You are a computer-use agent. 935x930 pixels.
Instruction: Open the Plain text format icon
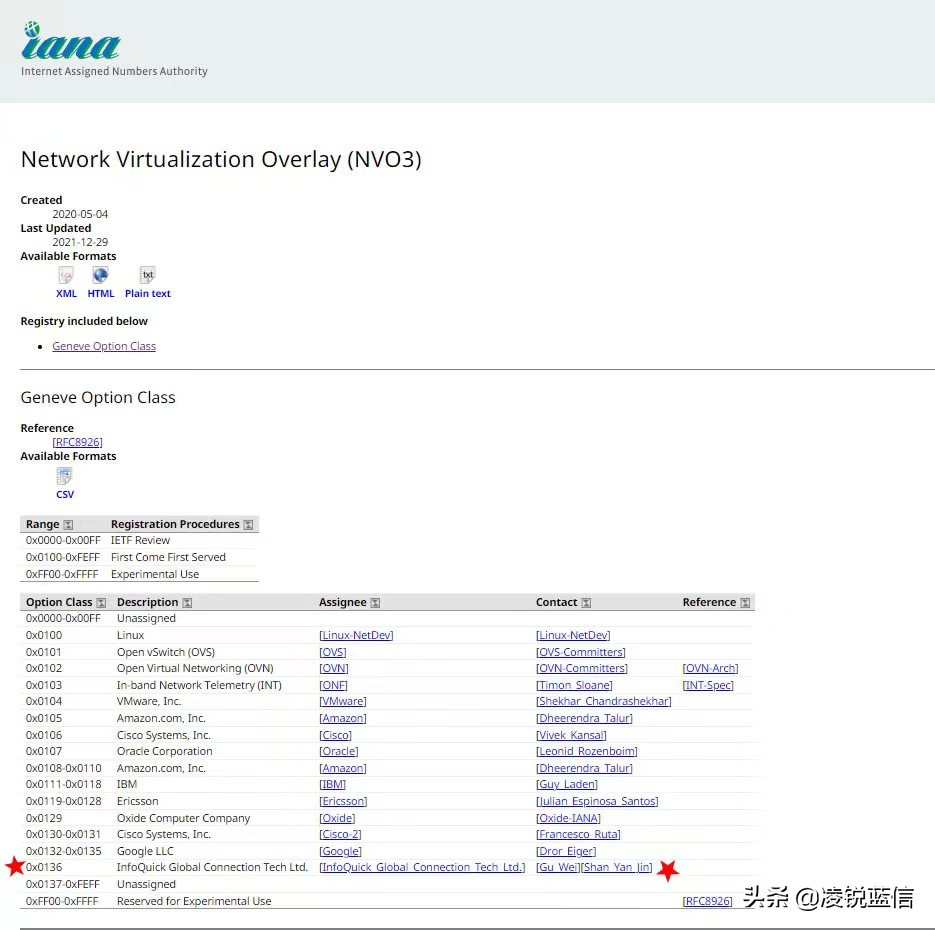point(148,276)
